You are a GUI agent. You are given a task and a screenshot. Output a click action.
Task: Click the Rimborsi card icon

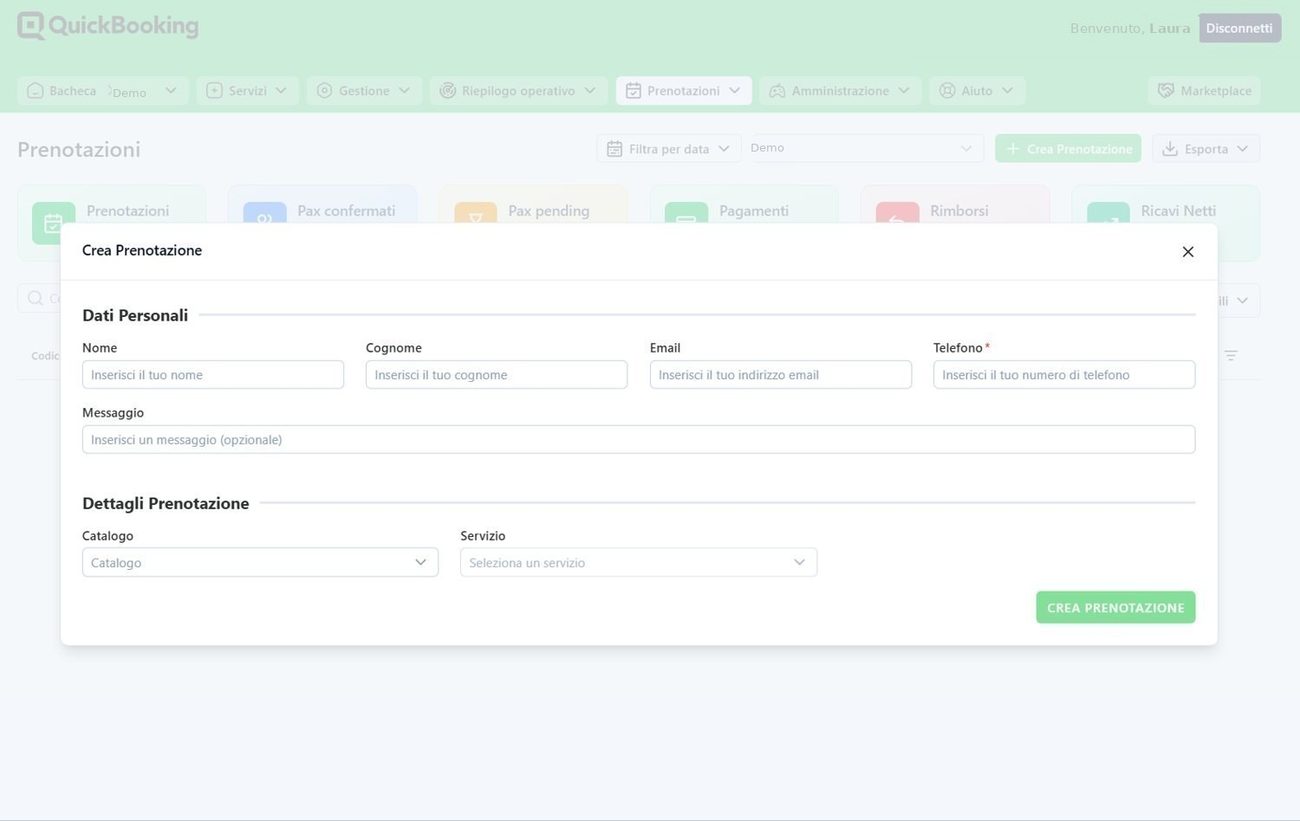click(897, 213)
